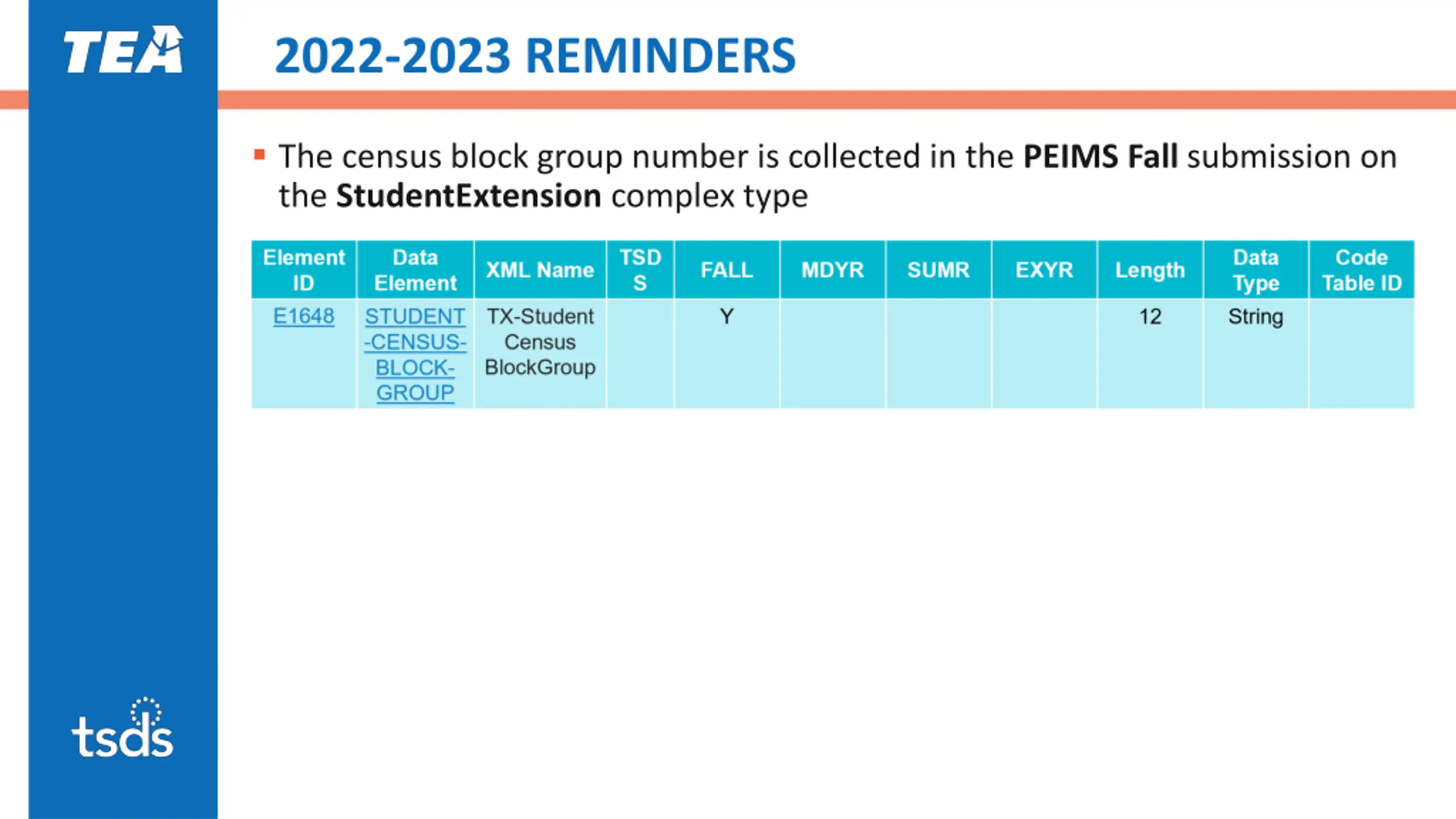This screenshot has width=1456, height=819.
Task: Select the Data Element column header
Action: pos(415,270)
